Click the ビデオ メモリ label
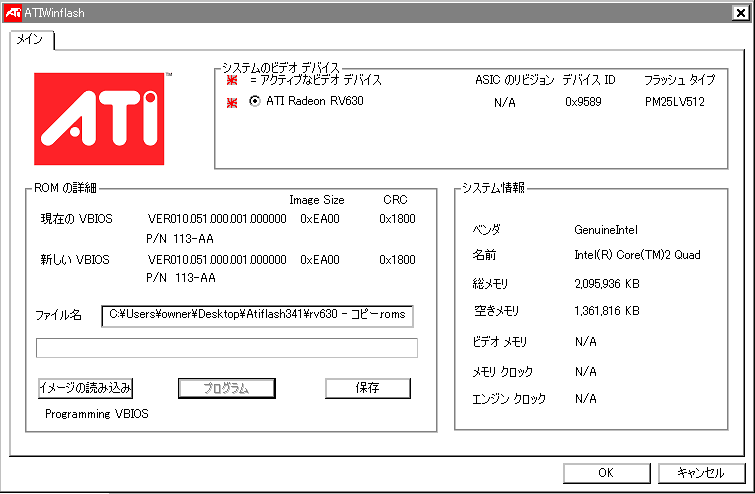Screen dimensions: 755x494 click(x=500, y=342)
